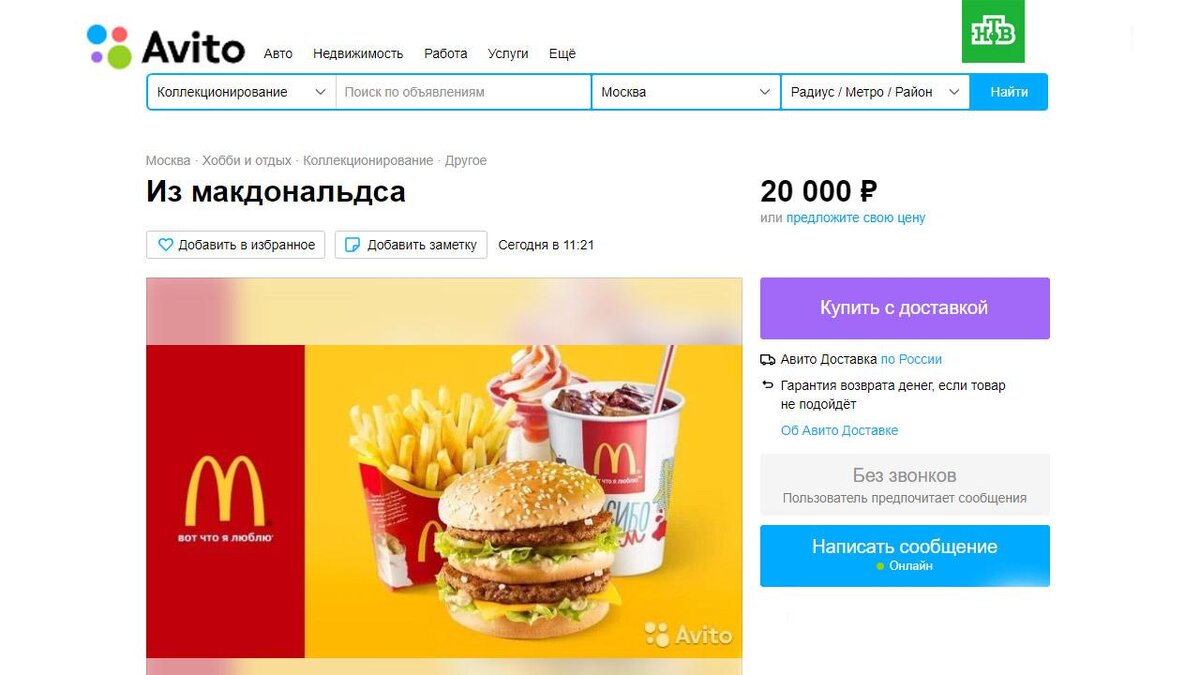Click the note icon for Добавить заметку
Screen dimensions: 1200x675
[x=353, y=245]
